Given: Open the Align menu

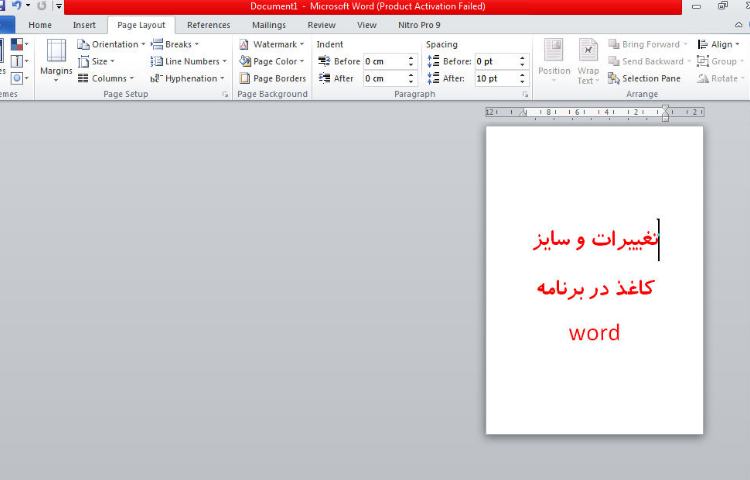Looking at the screenshot, I should pyautogui.click(x=718, y=44).
